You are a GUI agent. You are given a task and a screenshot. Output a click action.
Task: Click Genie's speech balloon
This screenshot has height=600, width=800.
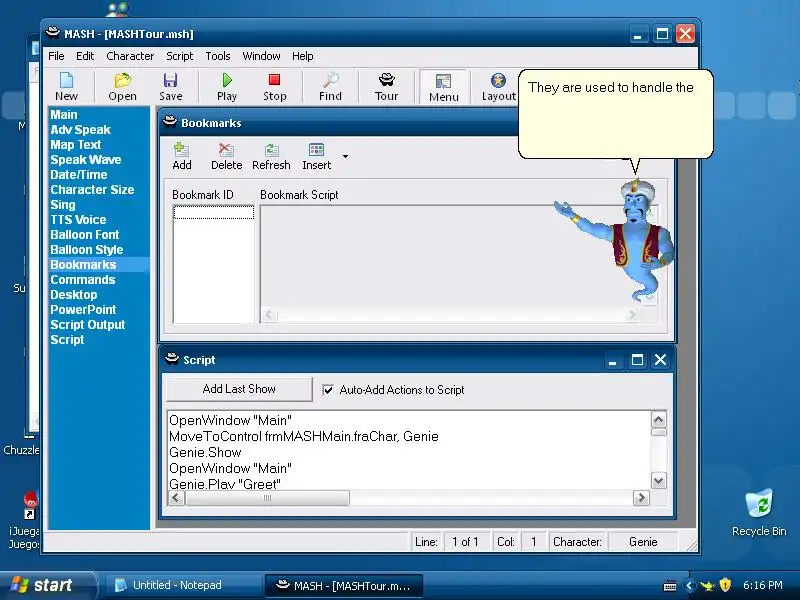point(615,114)
